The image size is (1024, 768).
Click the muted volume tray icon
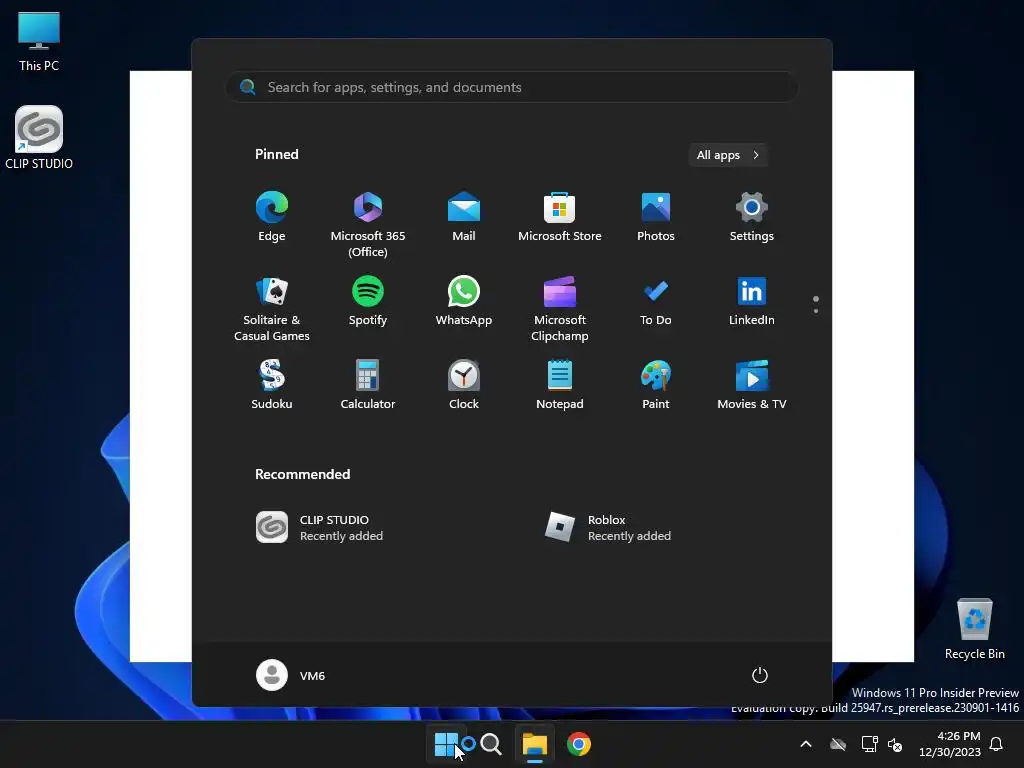pyautogui.click(x=895, y=744)
